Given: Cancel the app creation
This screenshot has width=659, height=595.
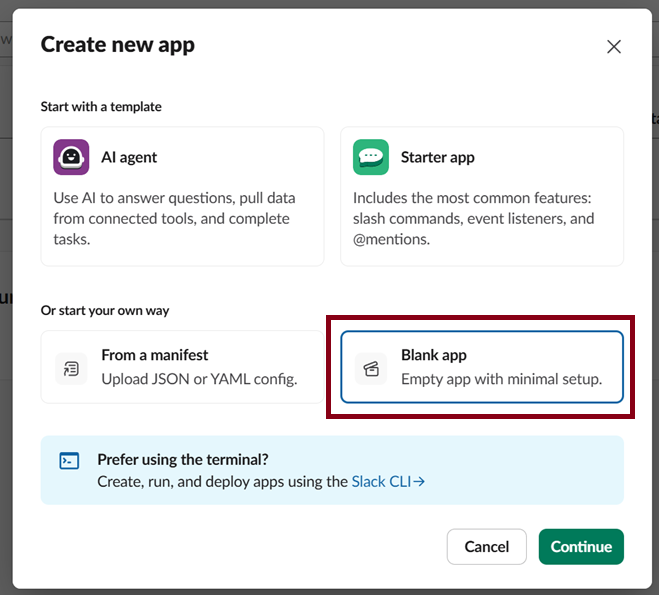Looking at the screenshot, I should (487, 547).
